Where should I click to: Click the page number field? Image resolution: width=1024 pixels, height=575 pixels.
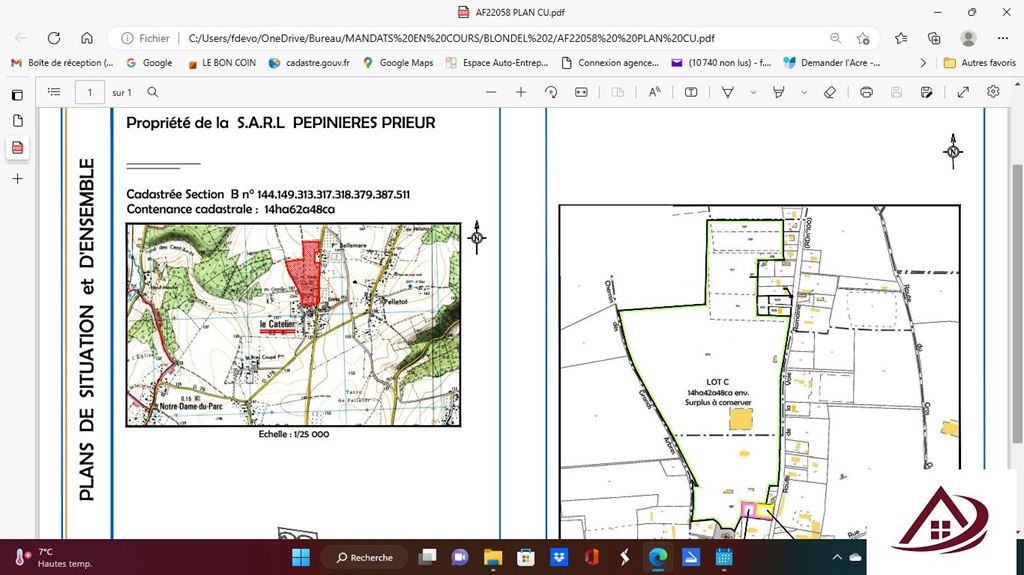tap(90, 92)
